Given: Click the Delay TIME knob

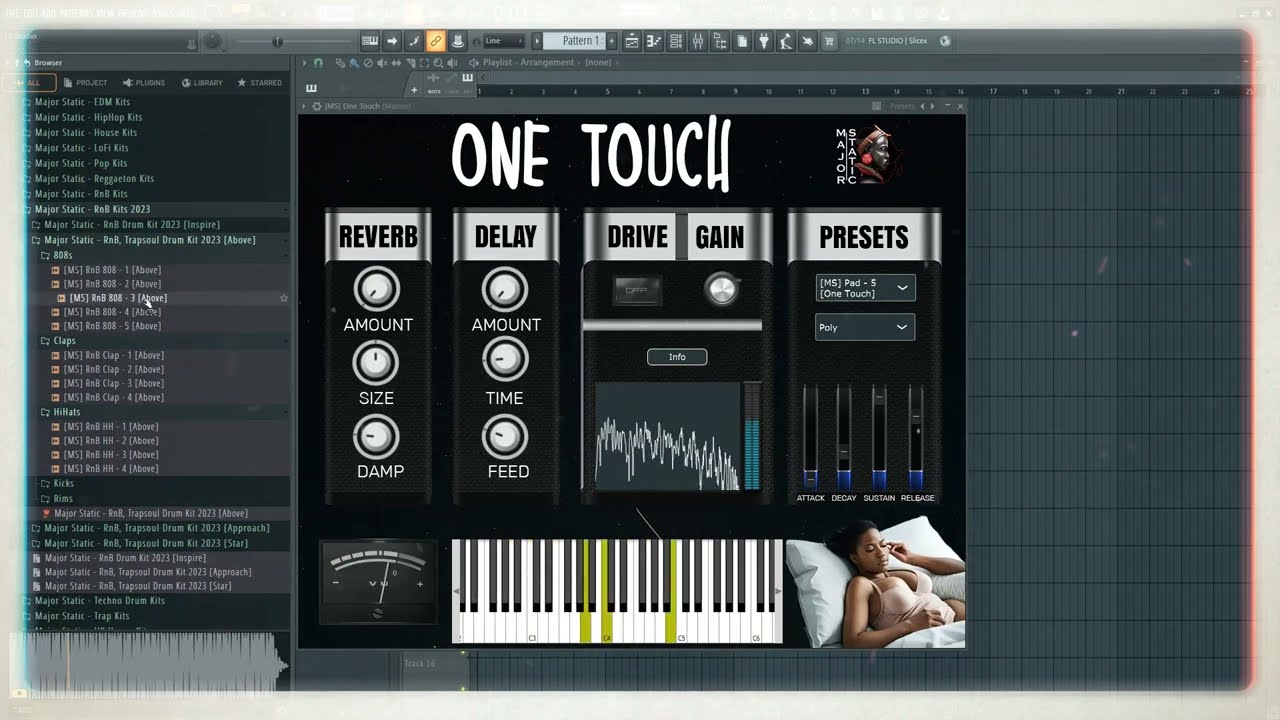Looking at the screenshot, I should (x=505, y=358).
